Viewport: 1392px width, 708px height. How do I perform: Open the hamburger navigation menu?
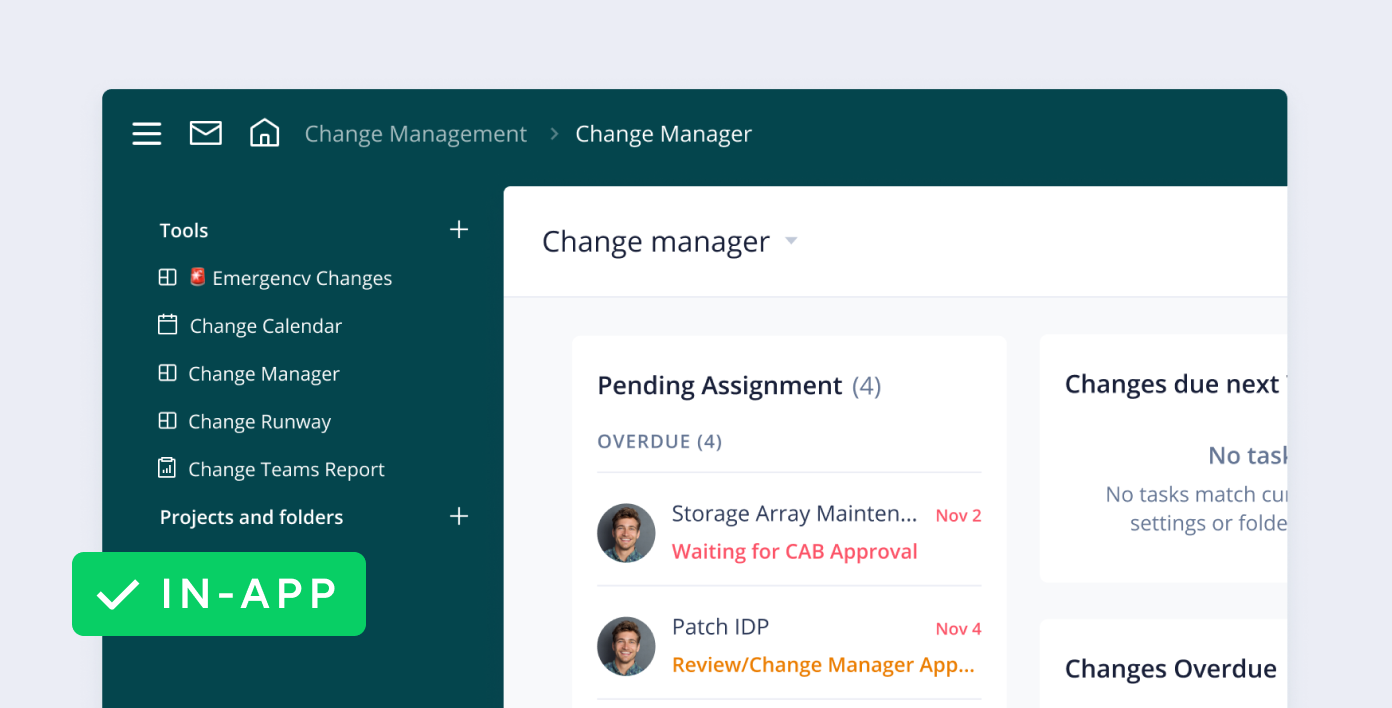[x=146, y=133]
